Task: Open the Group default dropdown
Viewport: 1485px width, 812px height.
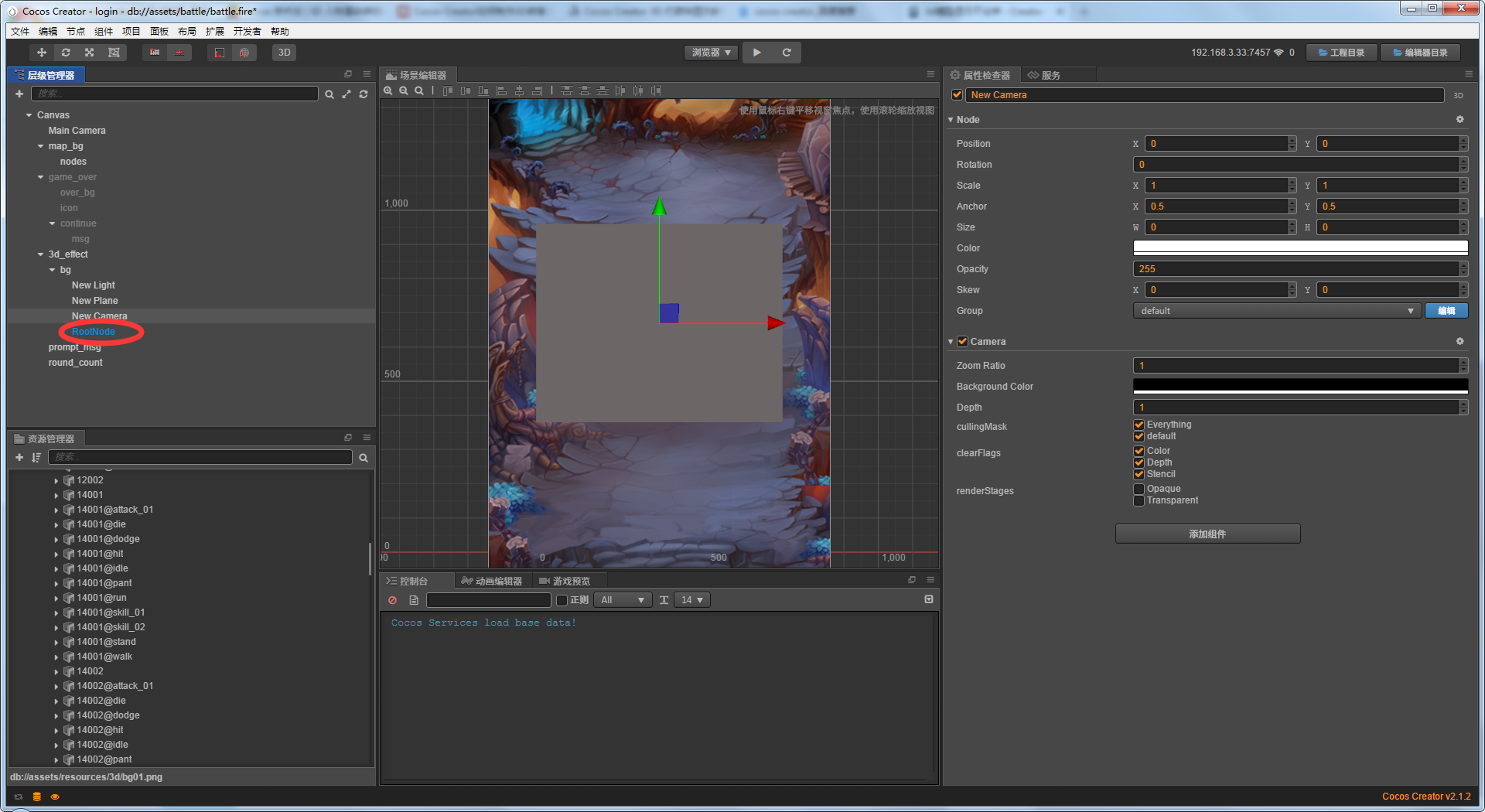Action: pos(1276,311)
